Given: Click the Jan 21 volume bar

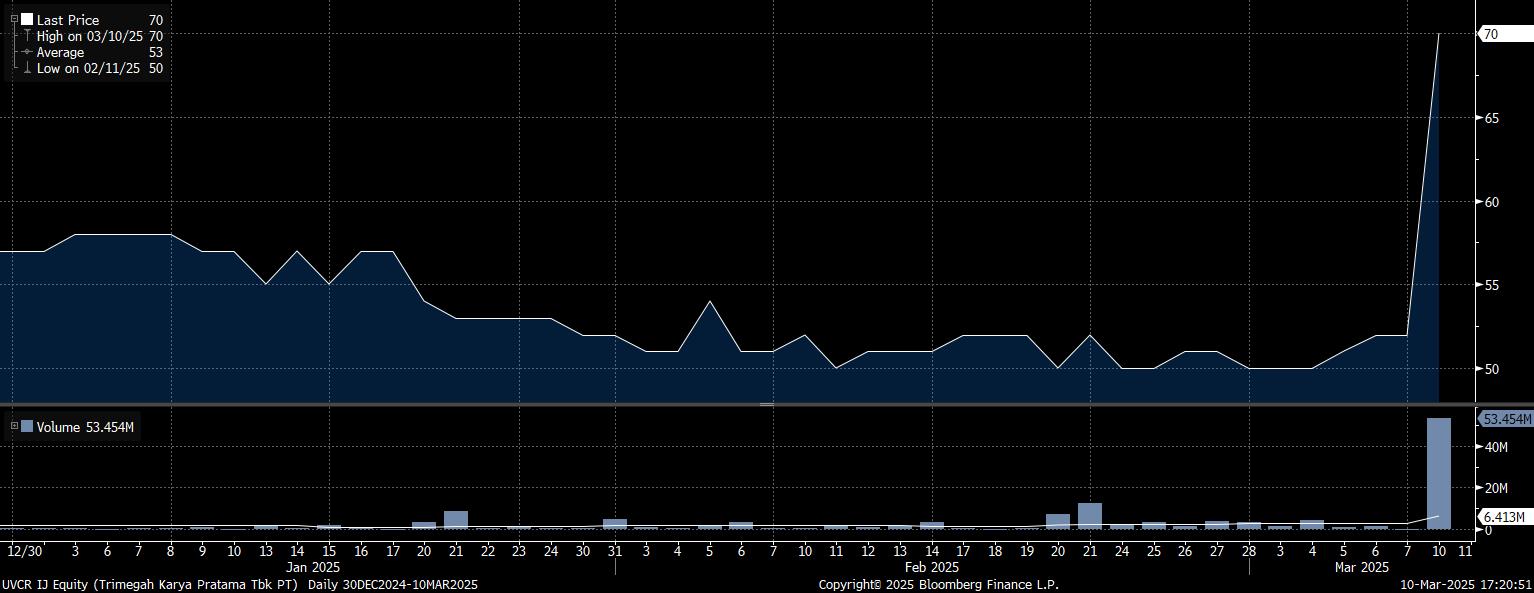Looking at the screenshot, I should coord(456,520).
